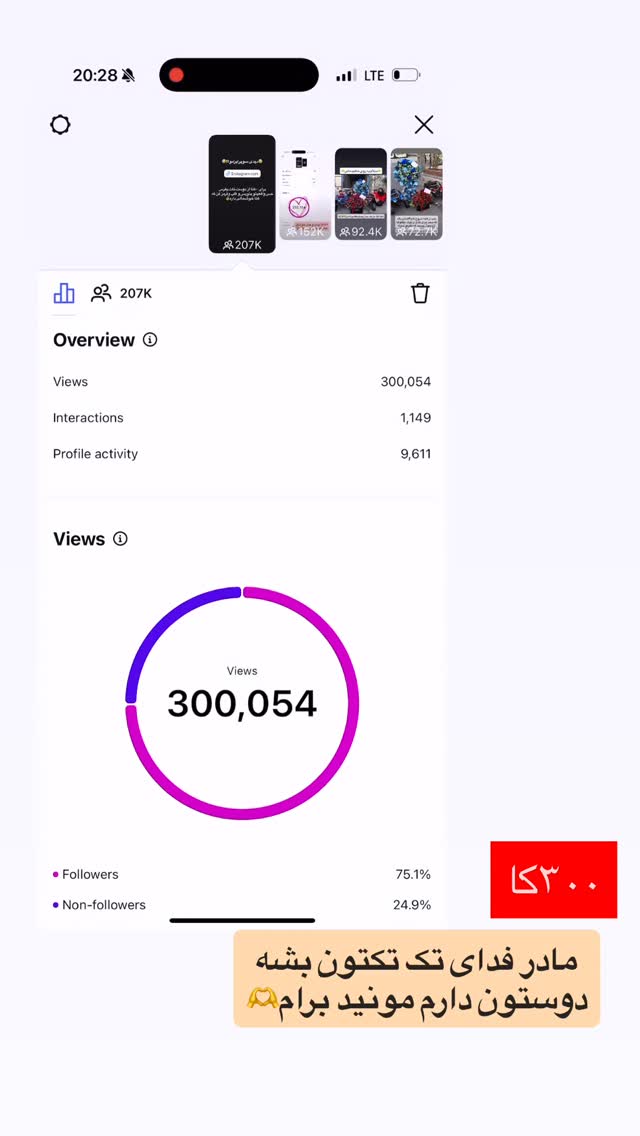
Task: Select the story thumbnail with 207K viewers
Action: click(x=242, y=194)
